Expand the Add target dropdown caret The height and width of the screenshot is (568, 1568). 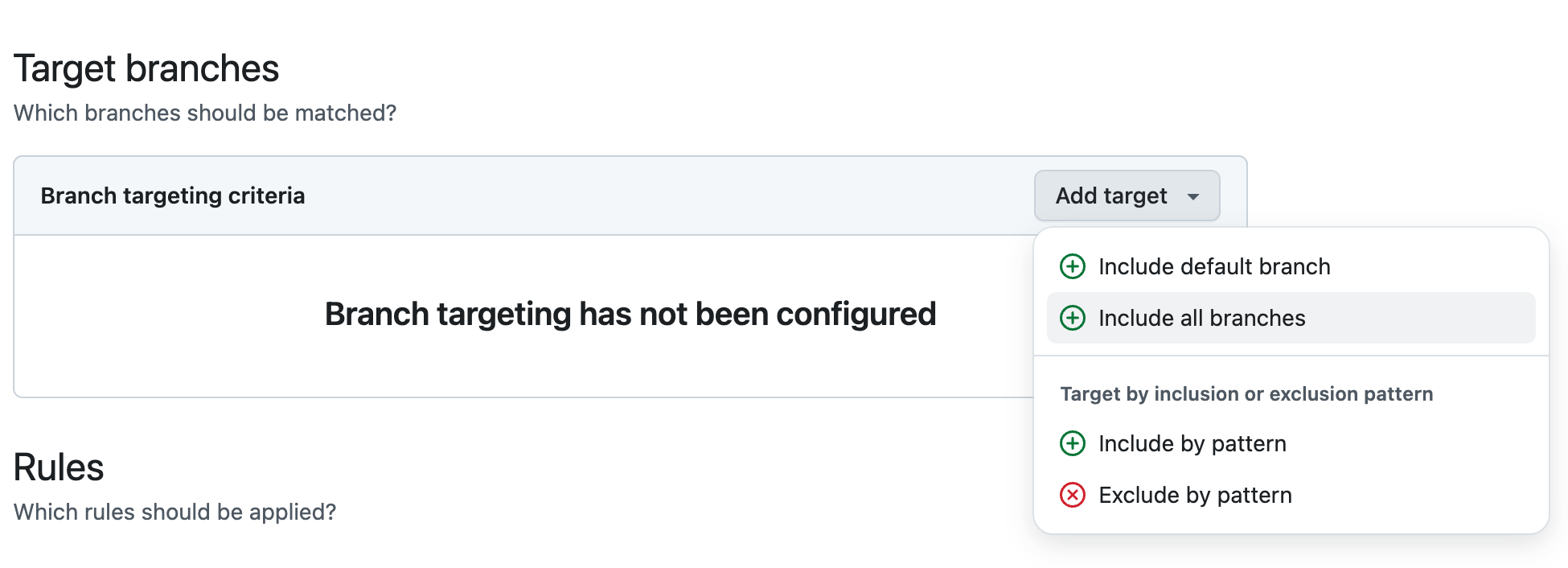(x=1193, y=196)
